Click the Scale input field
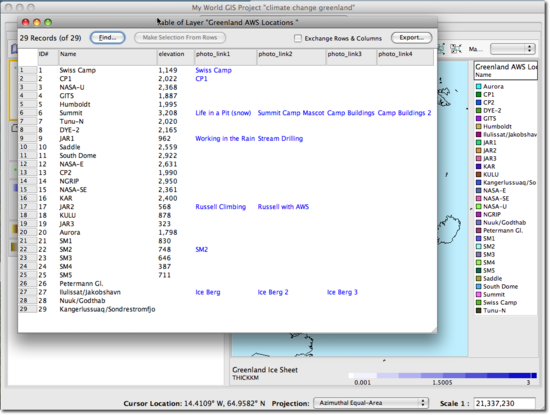 [x=504, y=403]
